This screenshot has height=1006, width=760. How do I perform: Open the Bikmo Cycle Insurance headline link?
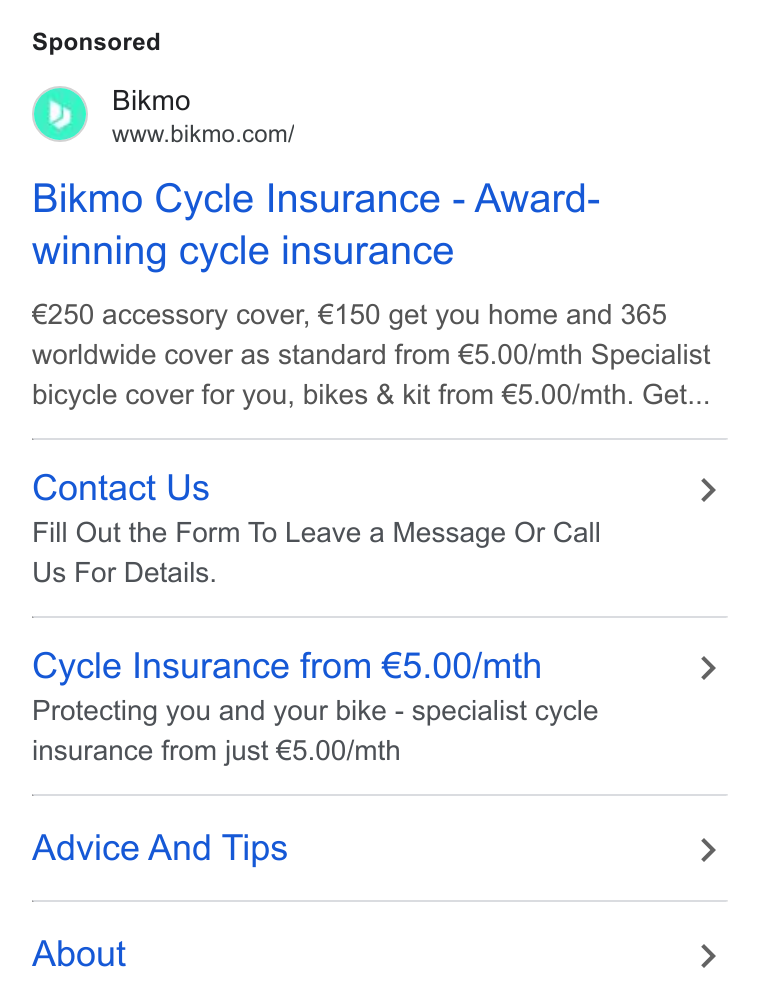tap(316, 224)
